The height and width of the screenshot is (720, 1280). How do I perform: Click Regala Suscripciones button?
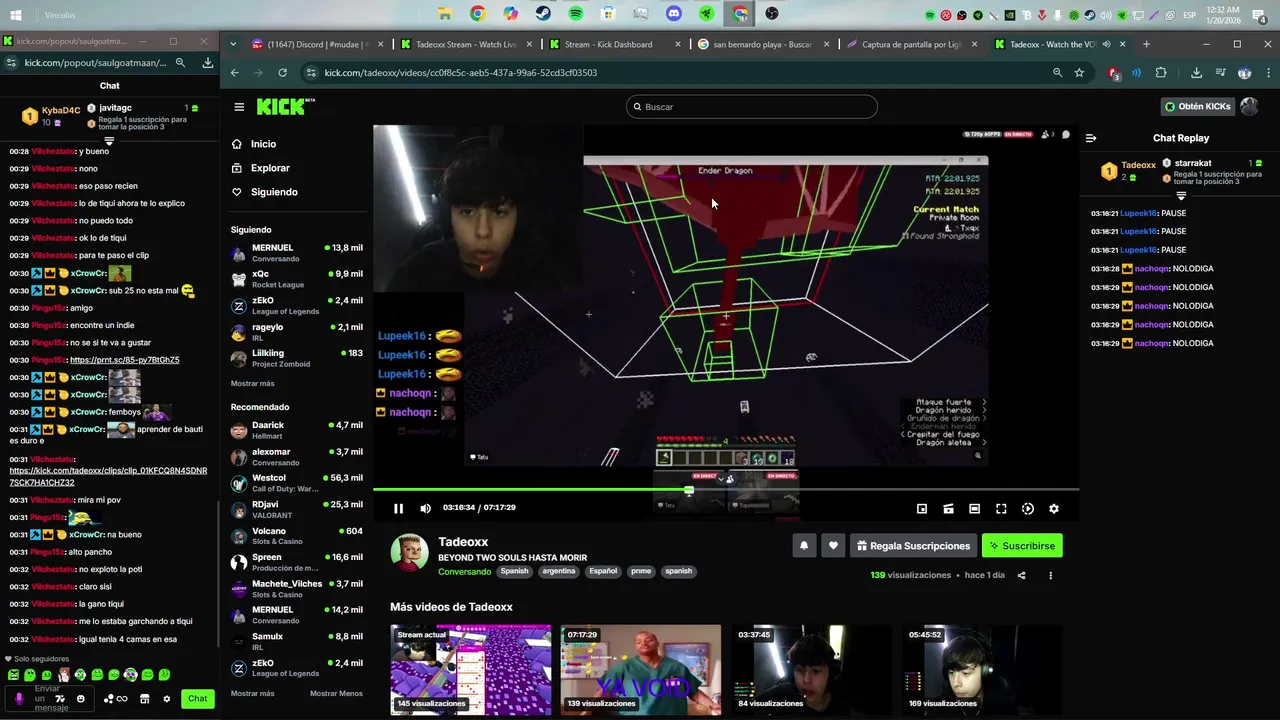(913, 546)
